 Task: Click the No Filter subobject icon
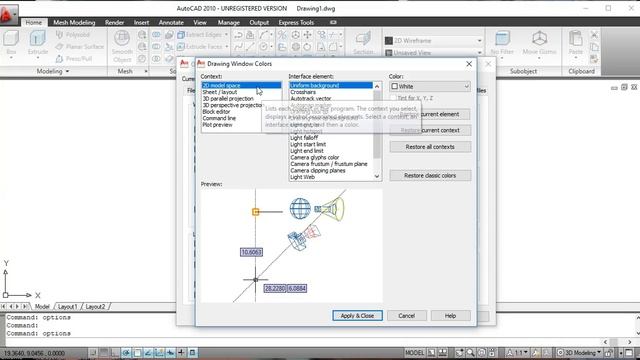502,43
